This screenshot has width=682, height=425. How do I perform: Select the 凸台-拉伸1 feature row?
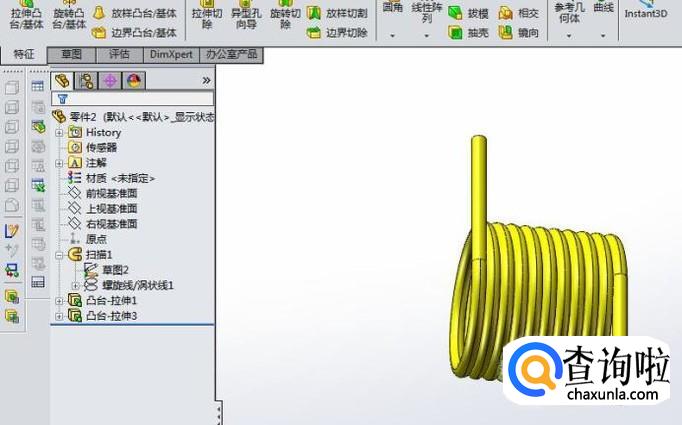coord(103,301)
